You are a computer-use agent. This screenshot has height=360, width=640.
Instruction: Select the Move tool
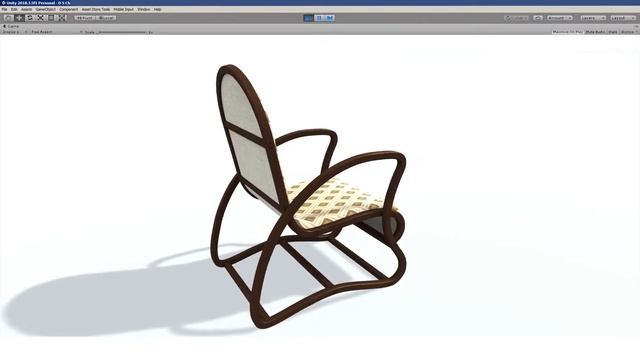[19, 18]
